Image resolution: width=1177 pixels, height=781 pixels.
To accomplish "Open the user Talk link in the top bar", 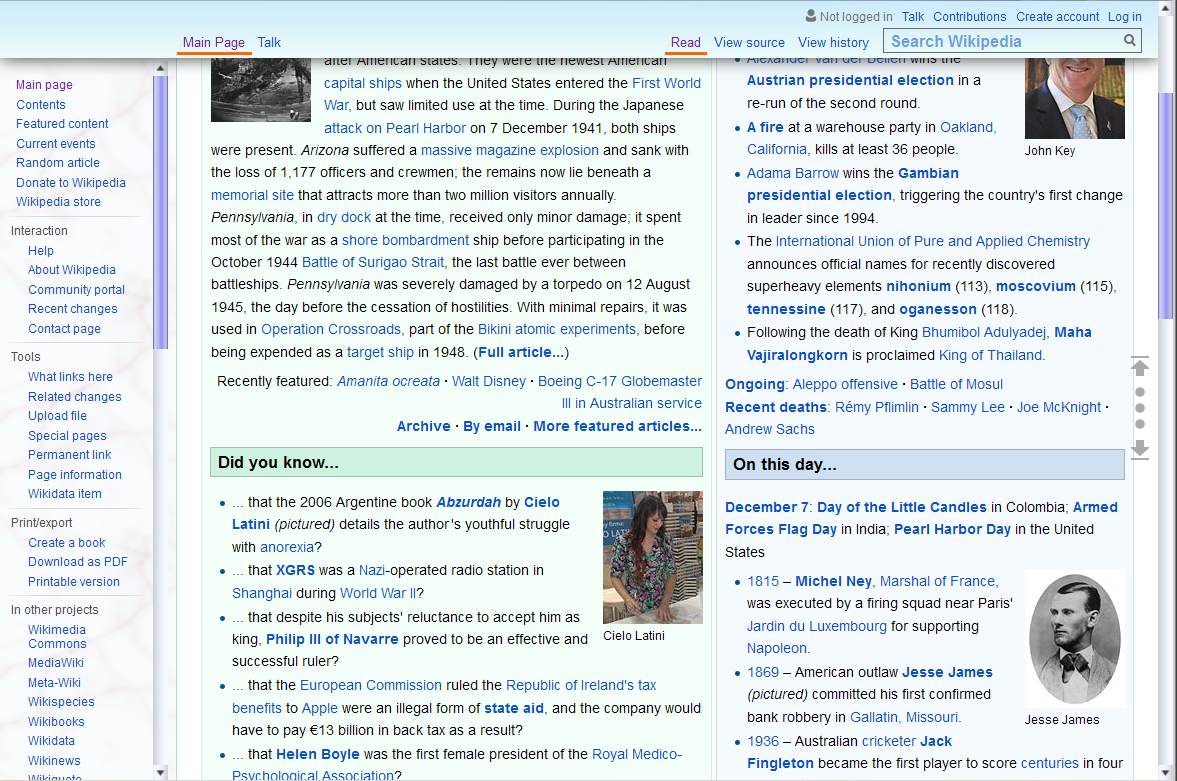I will coord(913,17).
